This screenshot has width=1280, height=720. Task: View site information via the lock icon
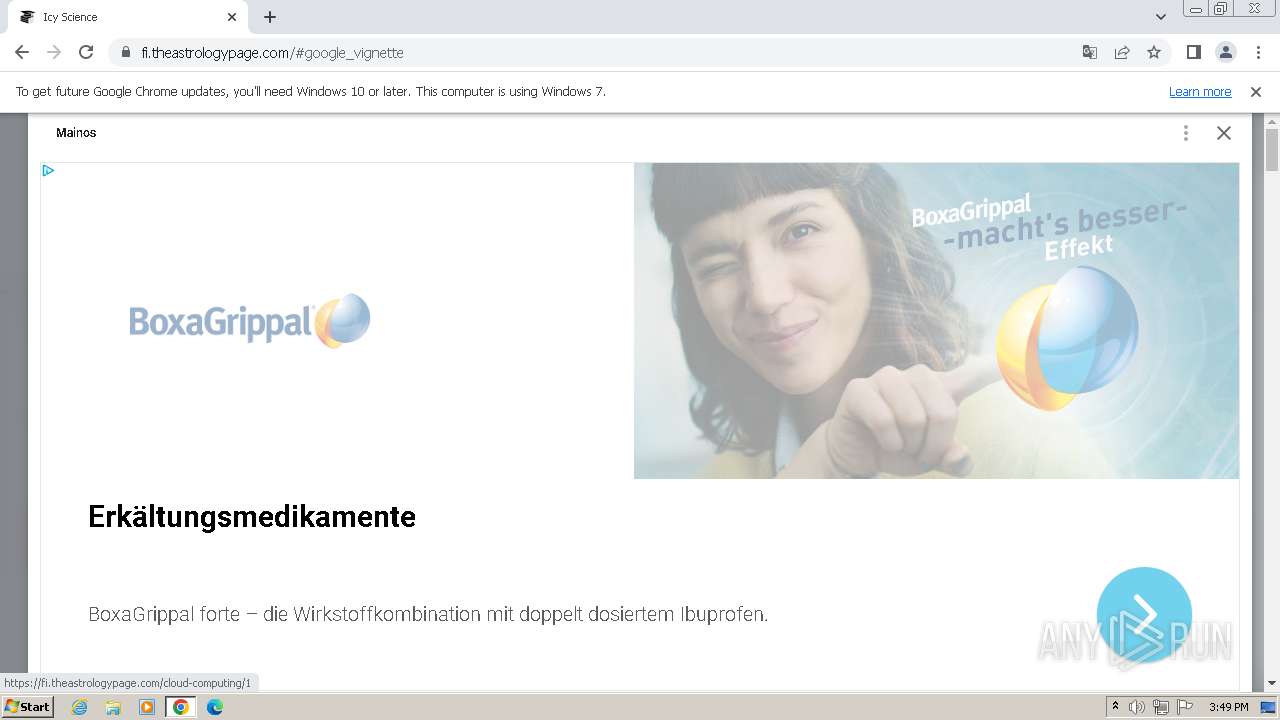(x=126, y=52)
